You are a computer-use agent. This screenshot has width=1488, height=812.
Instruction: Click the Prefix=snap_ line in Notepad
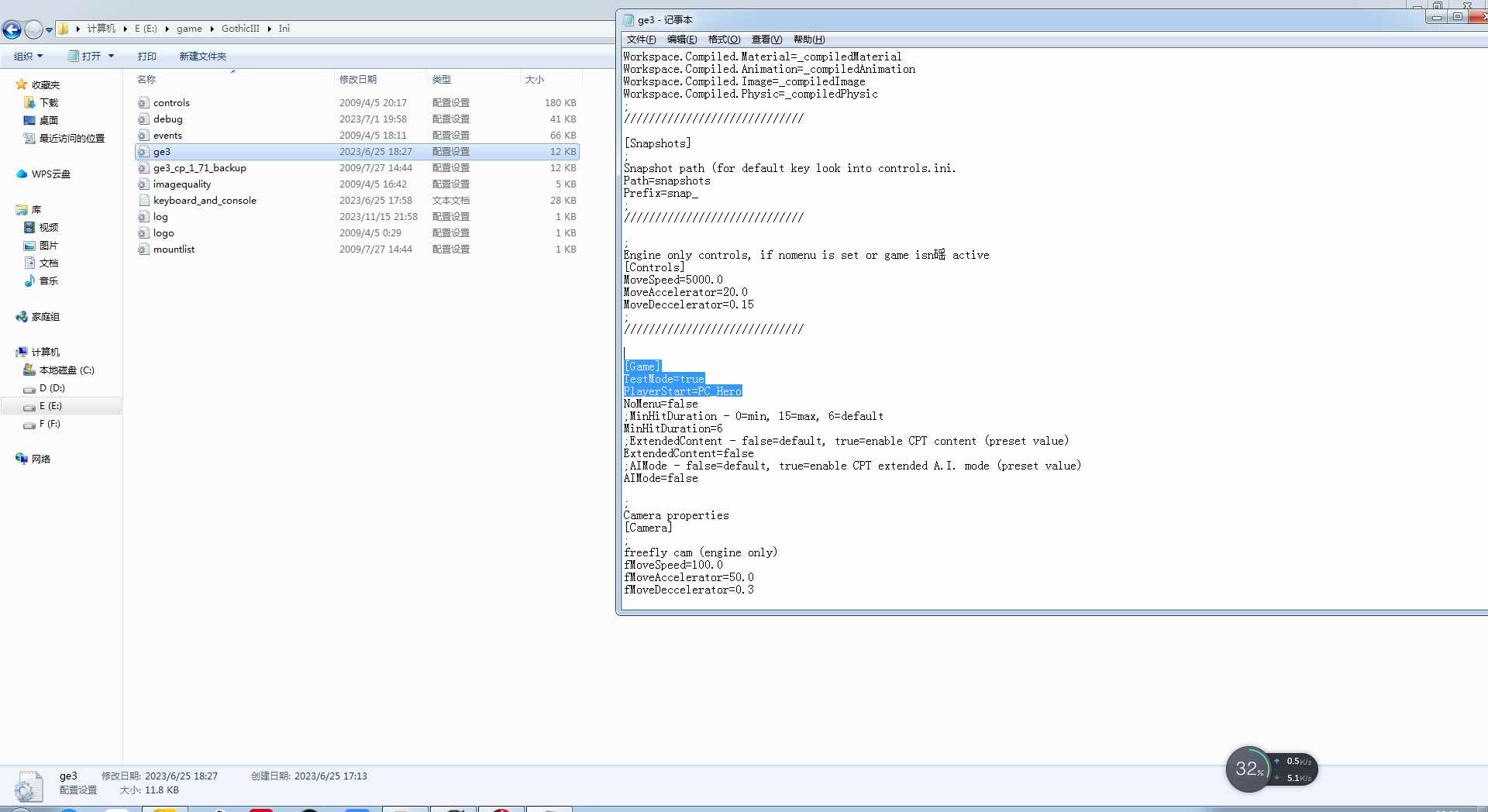click(661, 193)
